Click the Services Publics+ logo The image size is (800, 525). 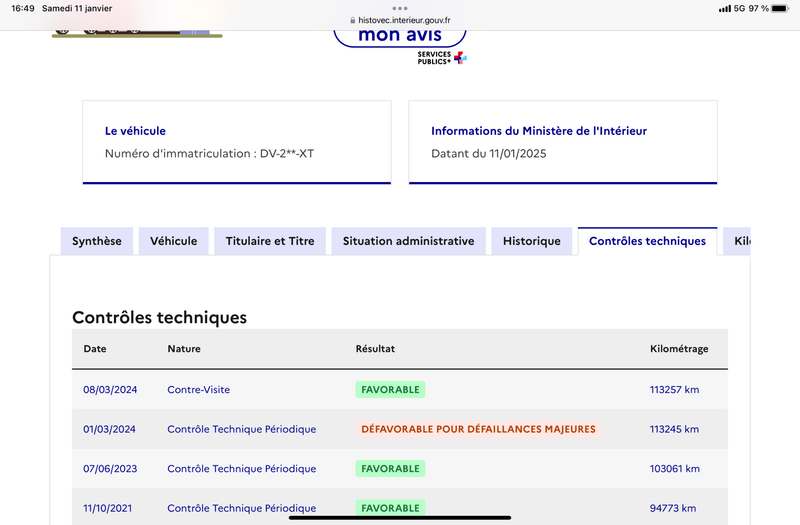click(442, 58)
